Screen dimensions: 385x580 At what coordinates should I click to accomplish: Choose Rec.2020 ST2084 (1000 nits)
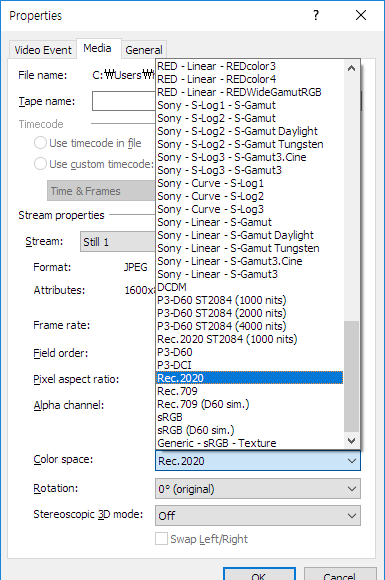(250, 339)
